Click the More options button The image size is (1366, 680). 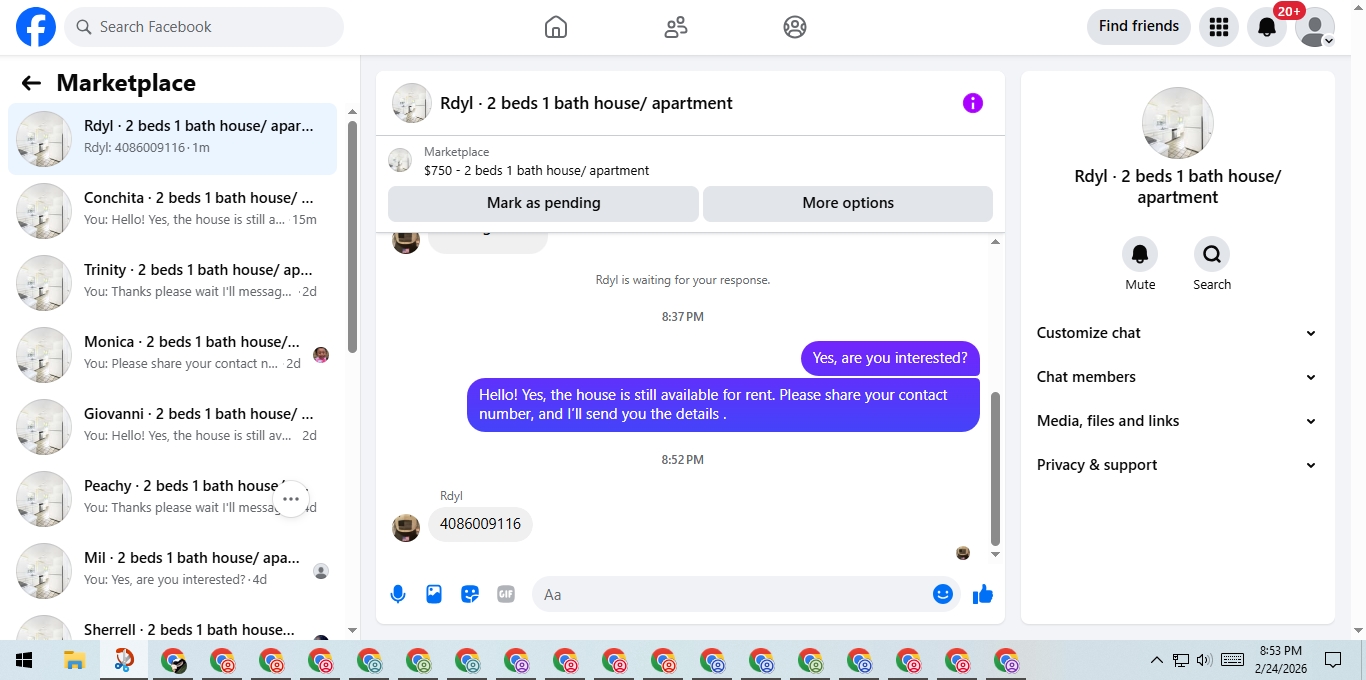pyautogui.click(x=848, y=203)
